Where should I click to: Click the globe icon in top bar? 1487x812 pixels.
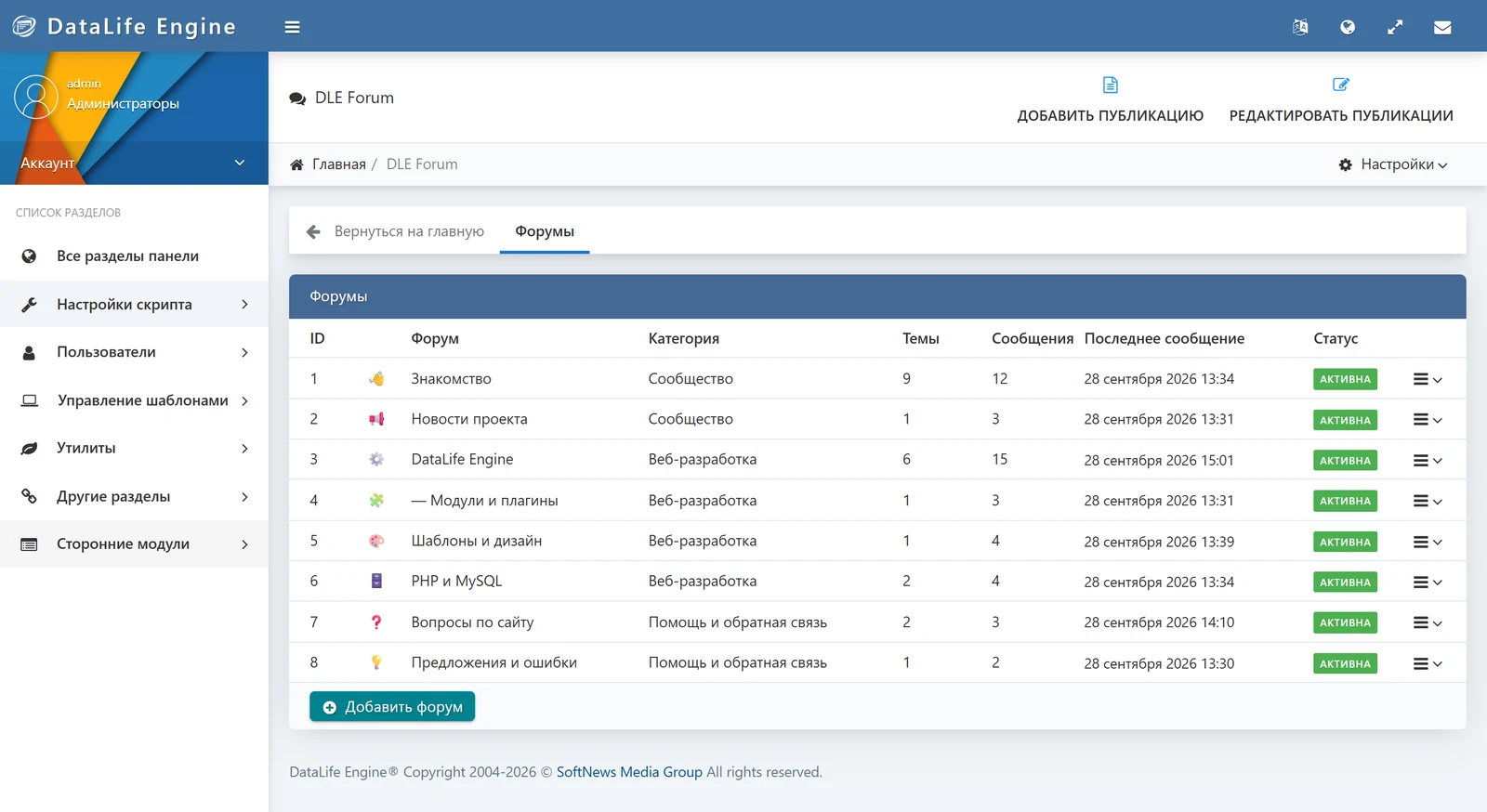1348,27
